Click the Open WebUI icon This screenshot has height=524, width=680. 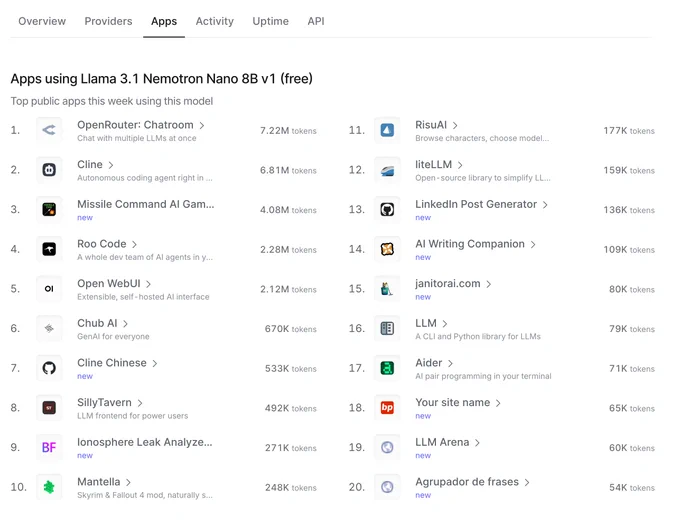tap(49, 288)
